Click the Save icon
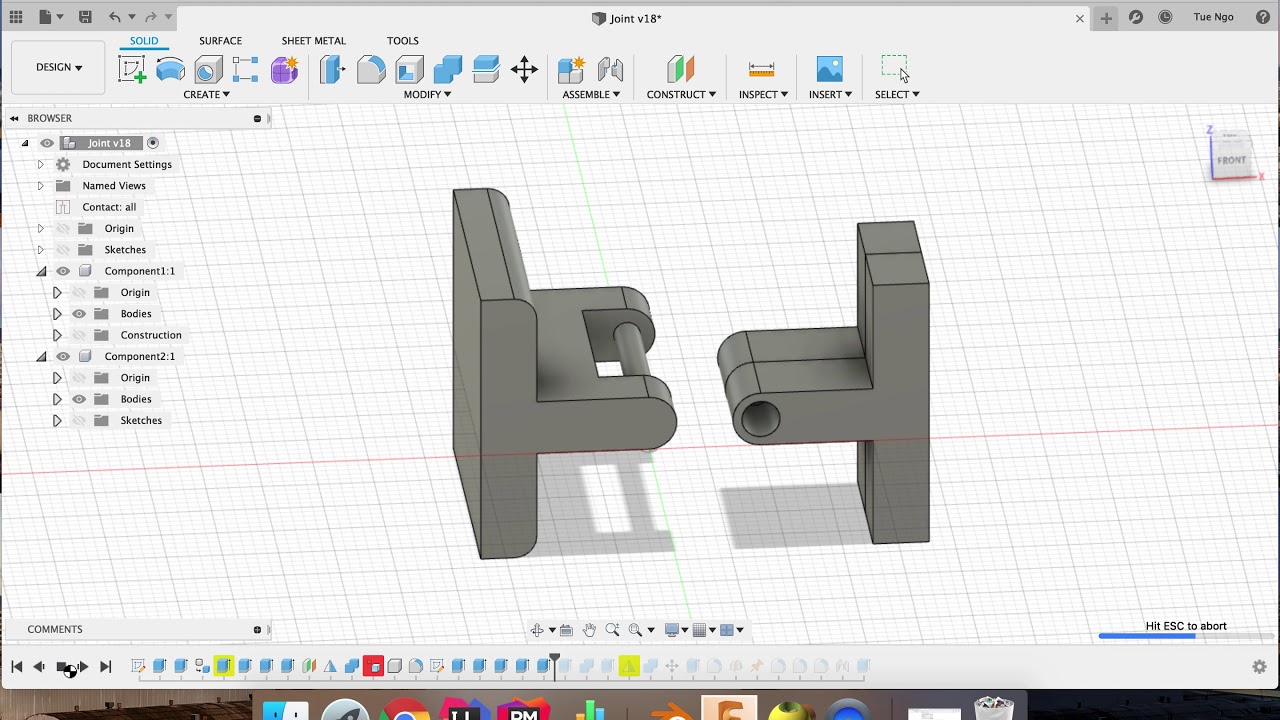 click(85, 18)
